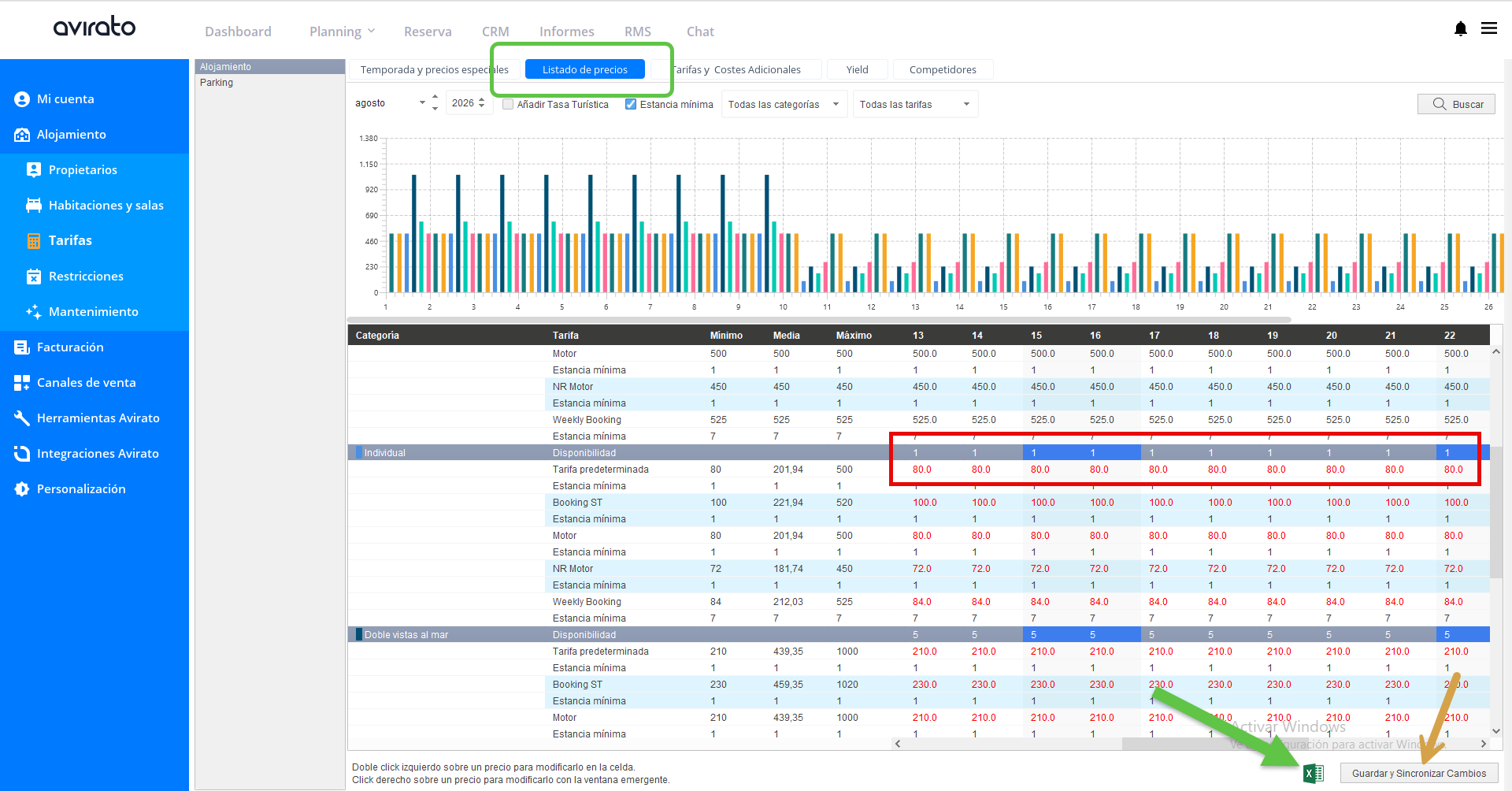Click the Doble vistas al mar color marker
This screenshot has height=791, width=1512.
(x=359, y=634)
